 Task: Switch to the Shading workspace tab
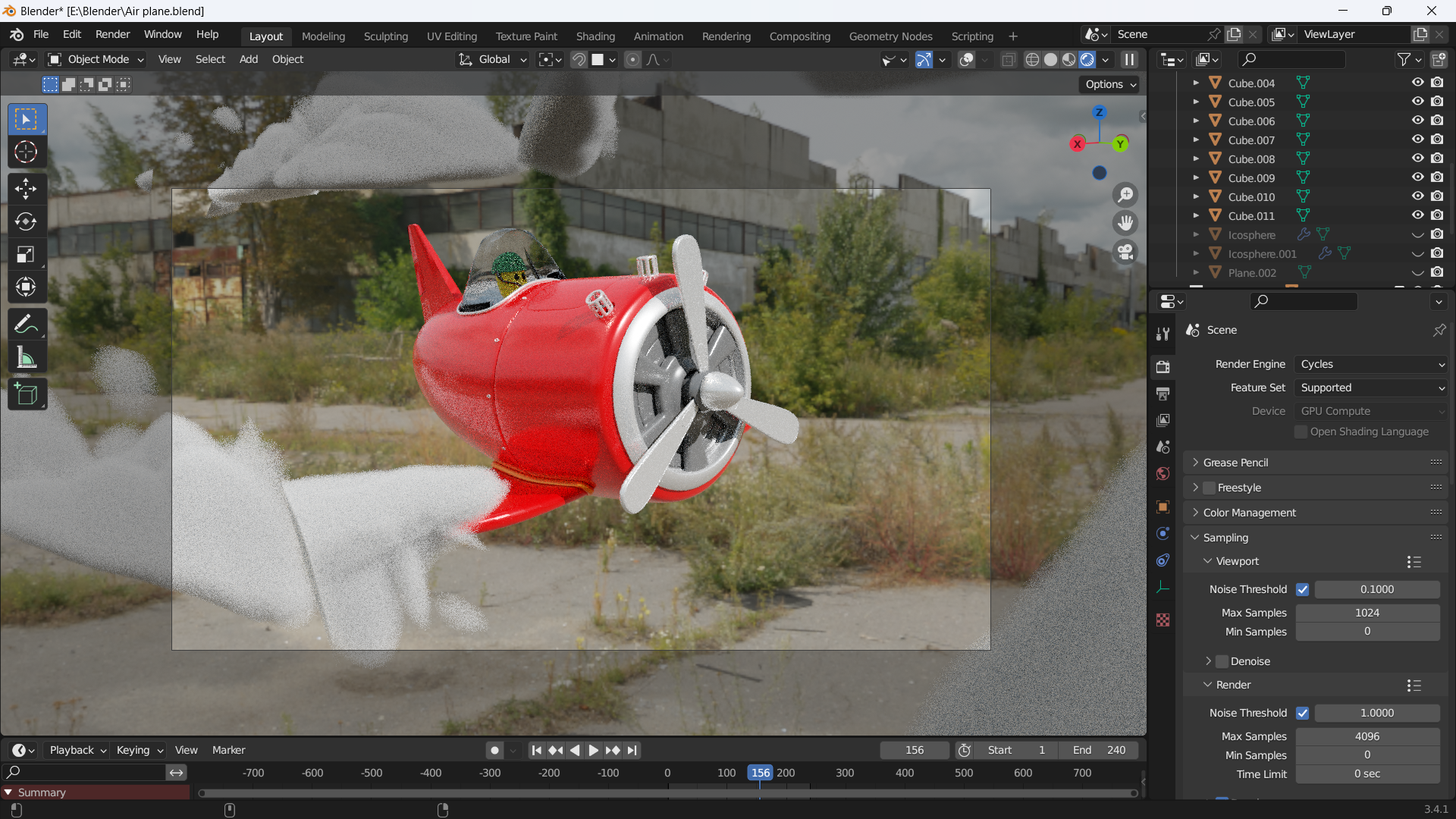(x=595, y=36)
